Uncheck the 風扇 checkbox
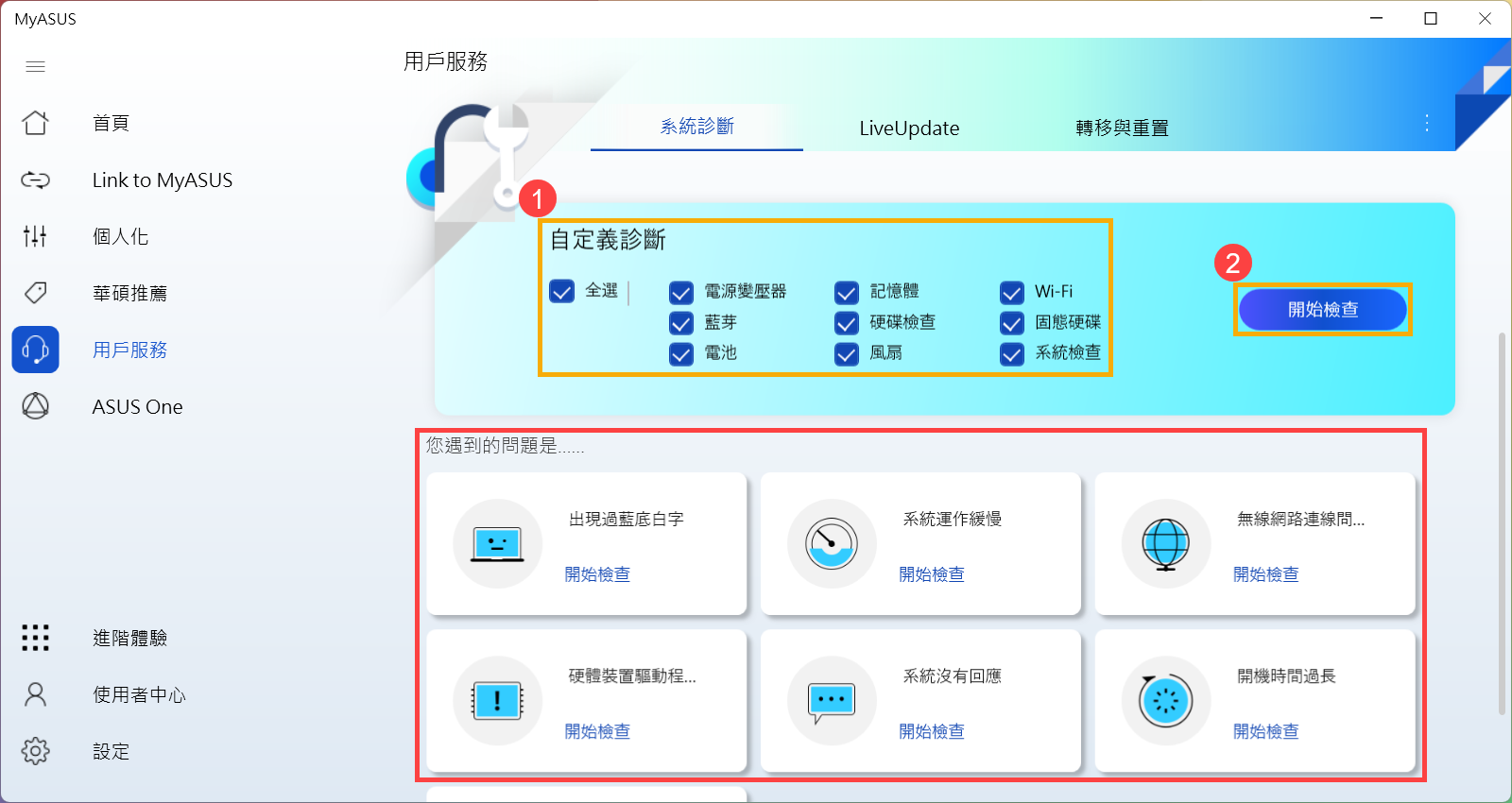1512x803 pixels. tap(847, 353)
